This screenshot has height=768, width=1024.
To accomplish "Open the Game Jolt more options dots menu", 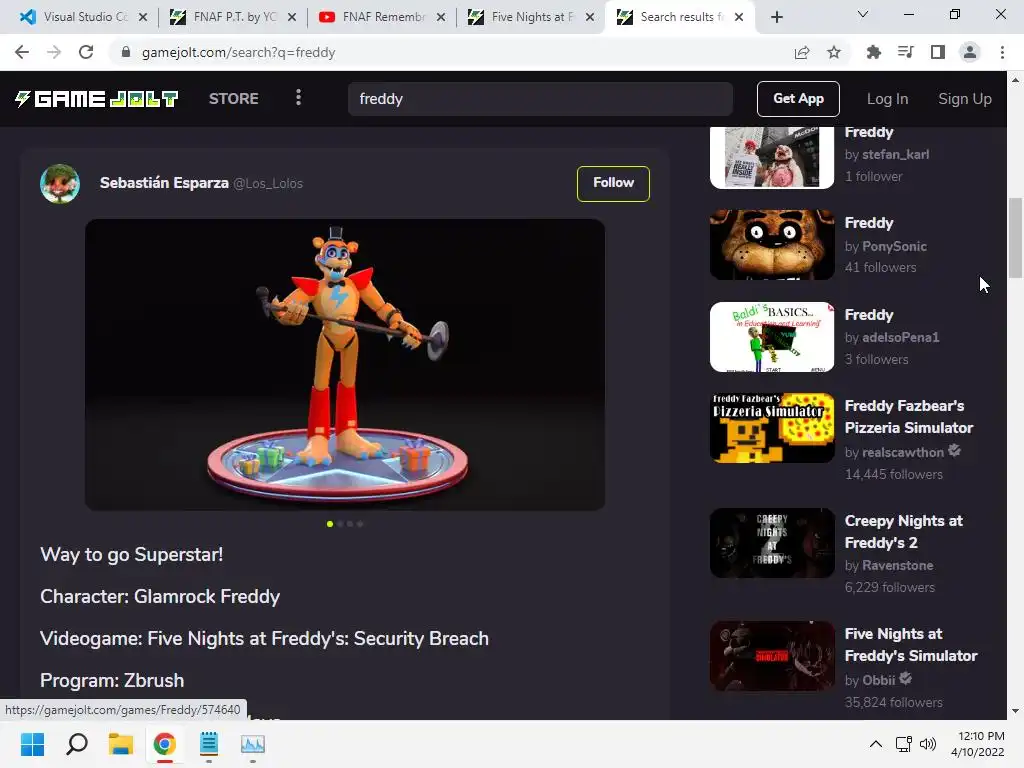I will [x=298, y=98].
